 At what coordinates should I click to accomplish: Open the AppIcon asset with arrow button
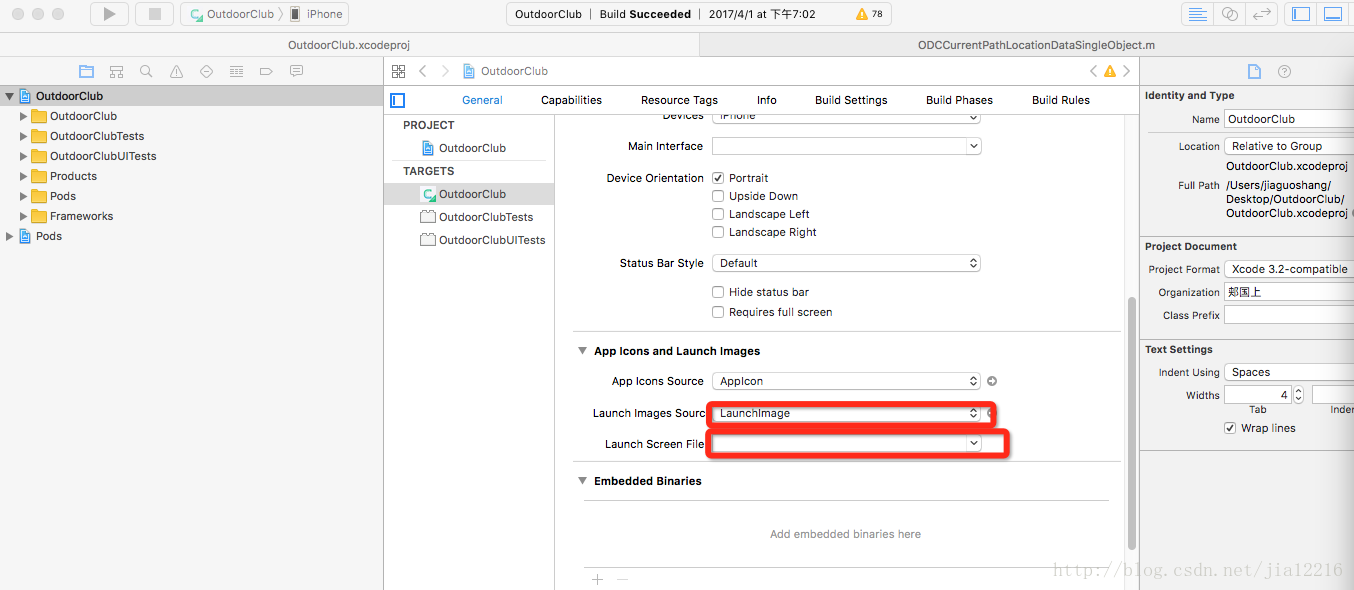click(x=992, y=381)
